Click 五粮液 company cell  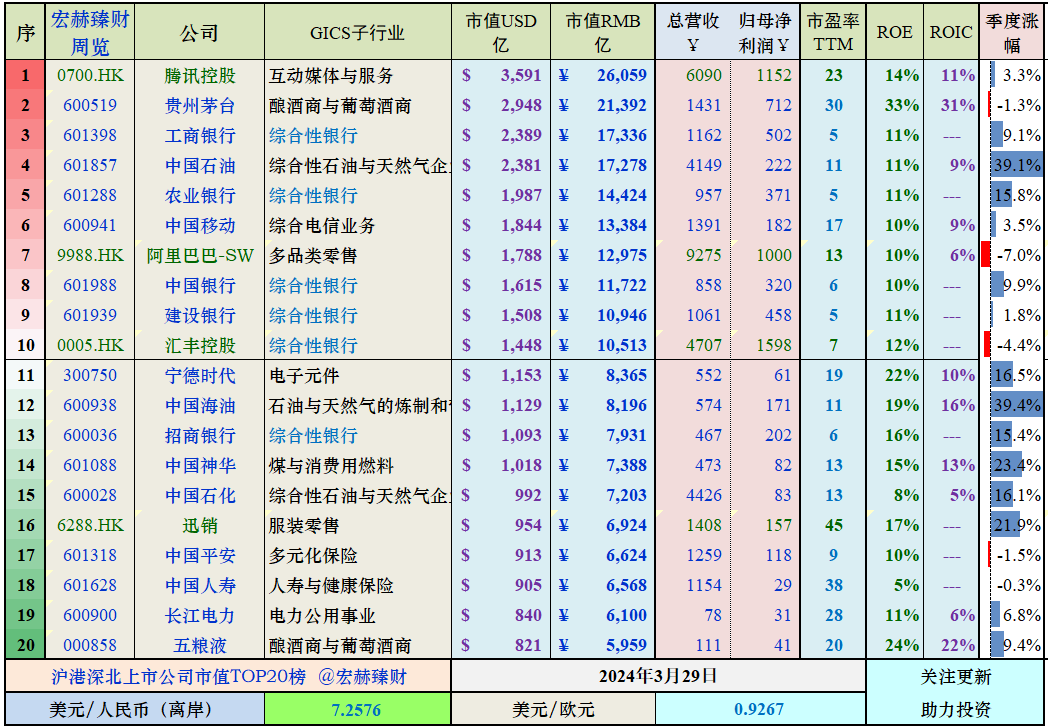point(200,646)
